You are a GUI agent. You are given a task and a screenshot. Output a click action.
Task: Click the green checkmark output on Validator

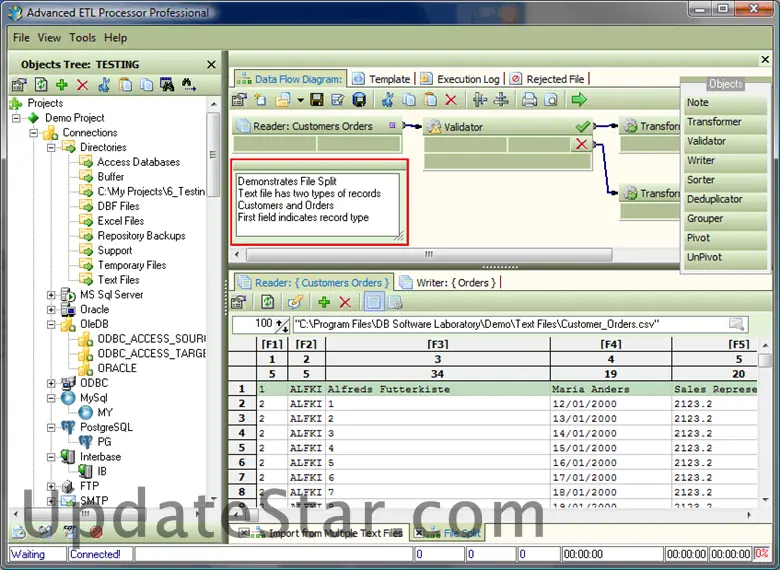pyautogui.click(x=583, y=126)
